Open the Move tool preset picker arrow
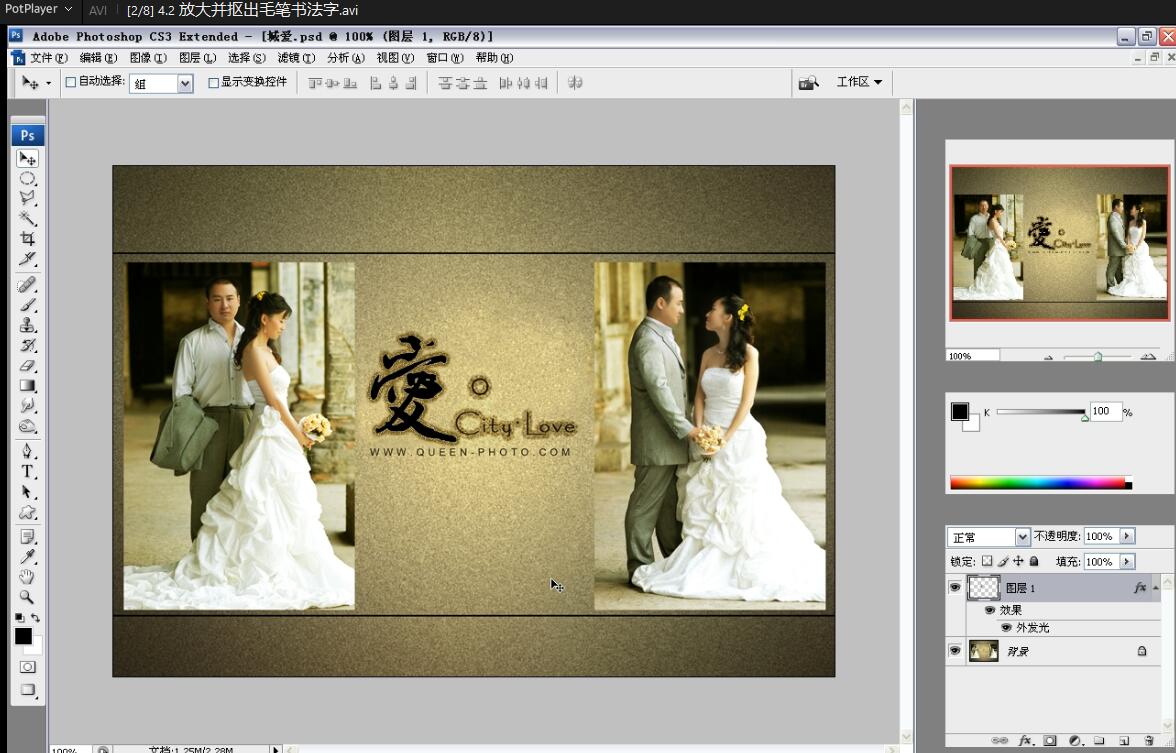 (49, 83)
